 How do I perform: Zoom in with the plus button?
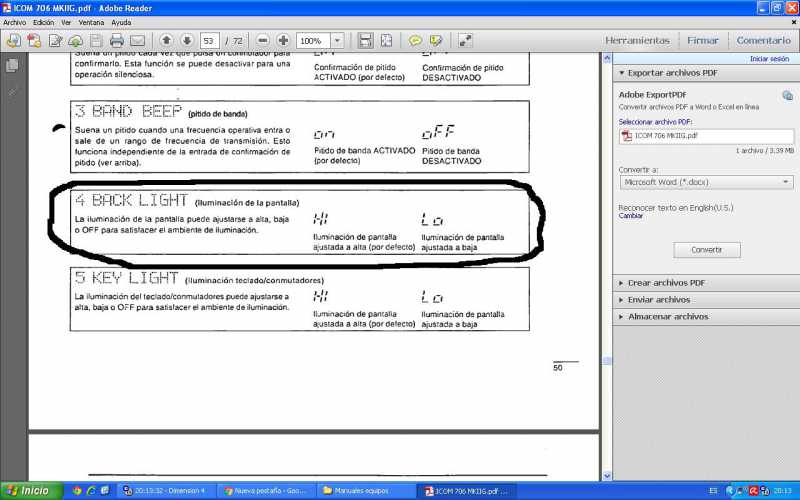(x=283, y=41)
